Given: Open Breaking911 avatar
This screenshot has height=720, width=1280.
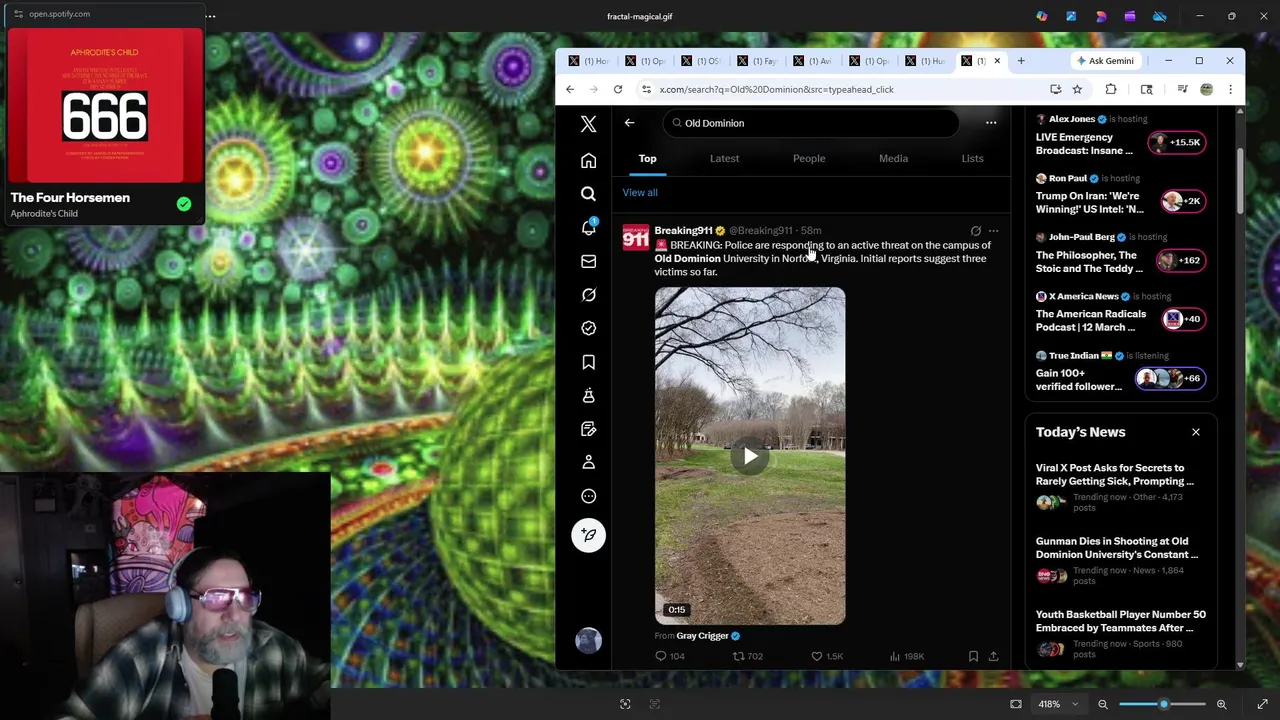Looking at the screenshot, I should click(635, 238).
